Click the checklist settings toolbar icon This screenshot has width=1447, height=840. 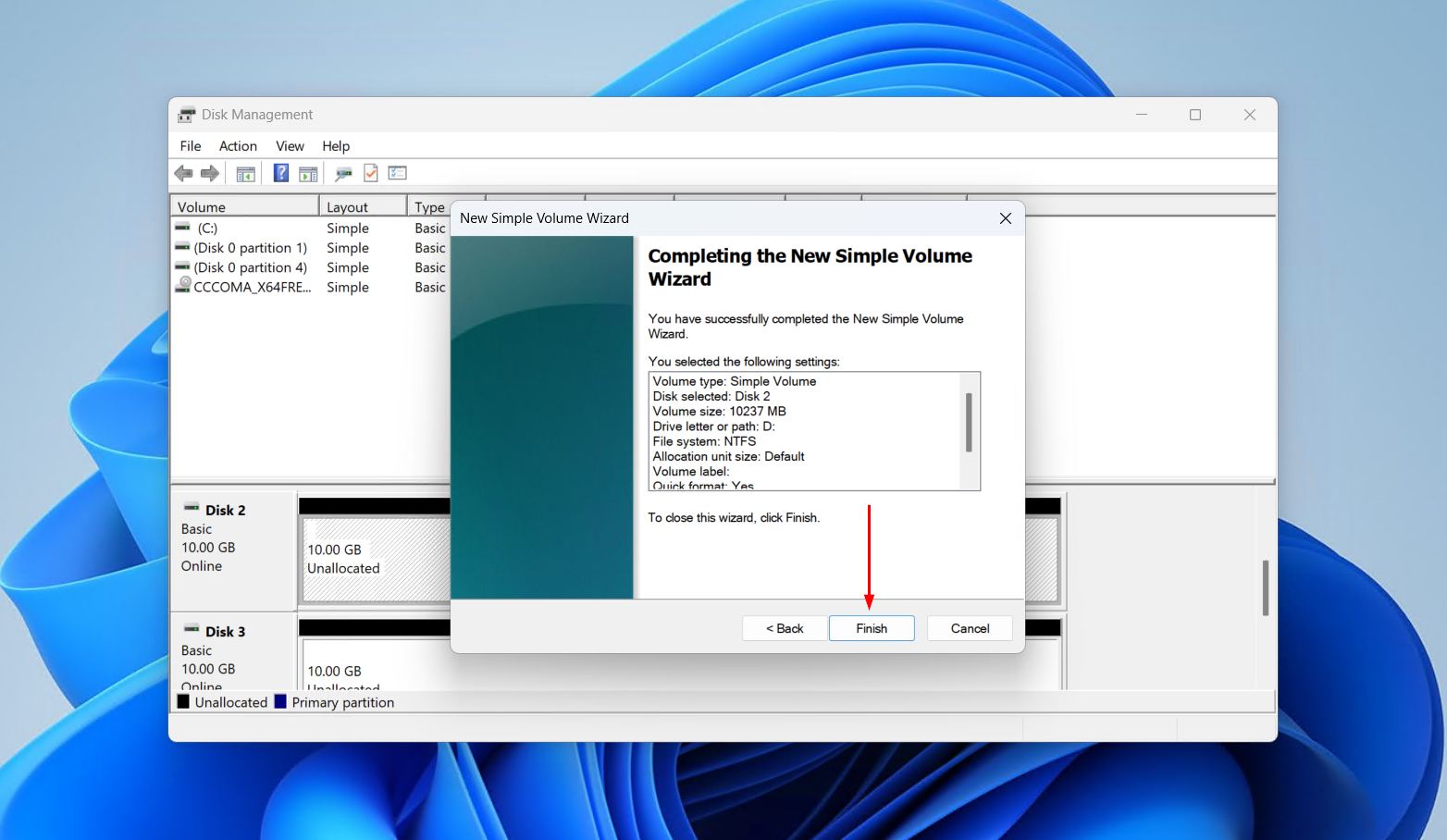point(398,173)
